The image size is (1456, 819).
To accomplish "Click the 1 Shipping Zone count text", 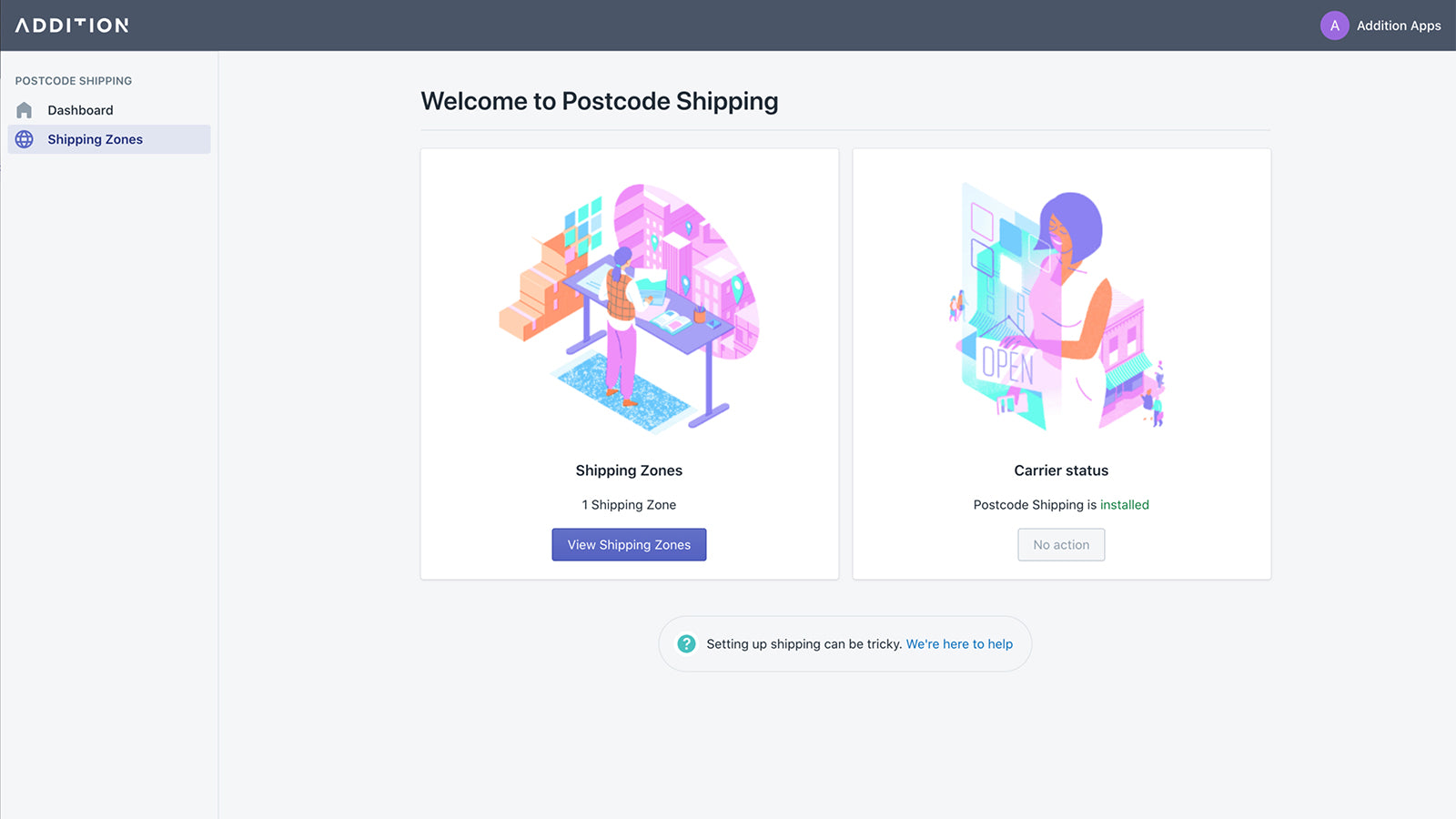I will coord(629,505).
